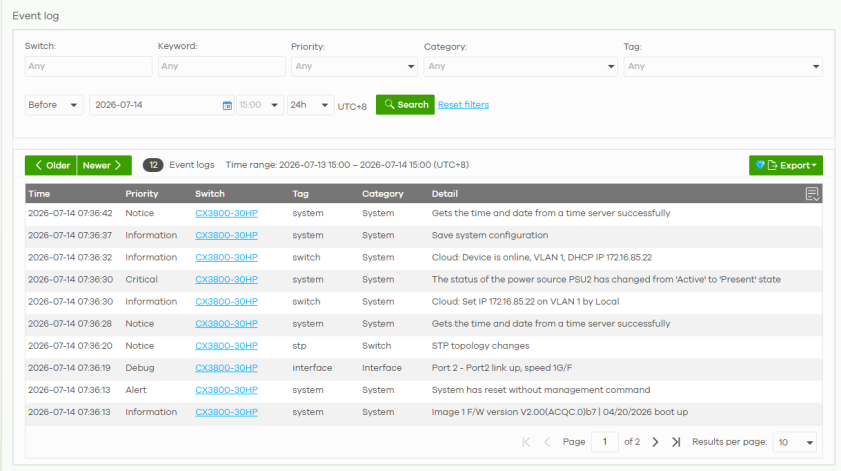
Task: Jump to first page arrow
Action: click(526, 442)
